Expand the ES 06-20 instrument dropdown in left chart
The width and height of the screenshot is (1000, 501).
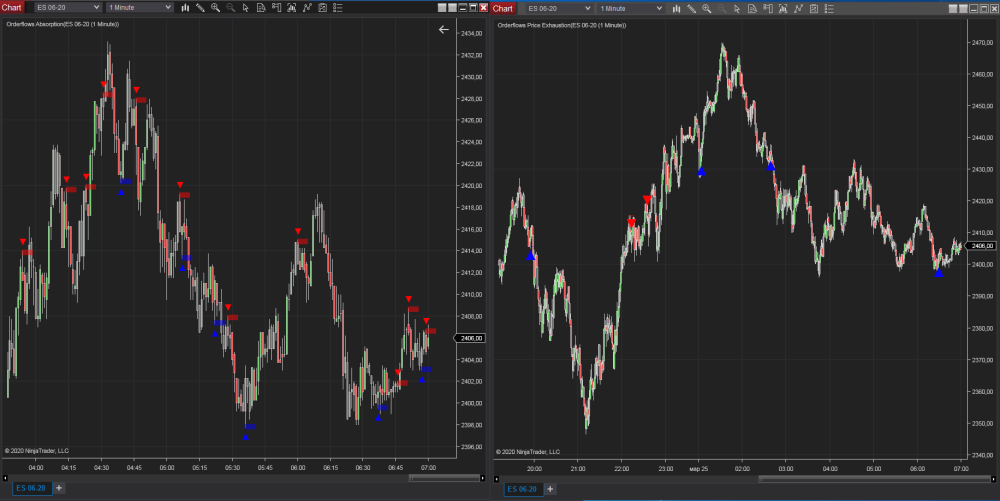68,8
